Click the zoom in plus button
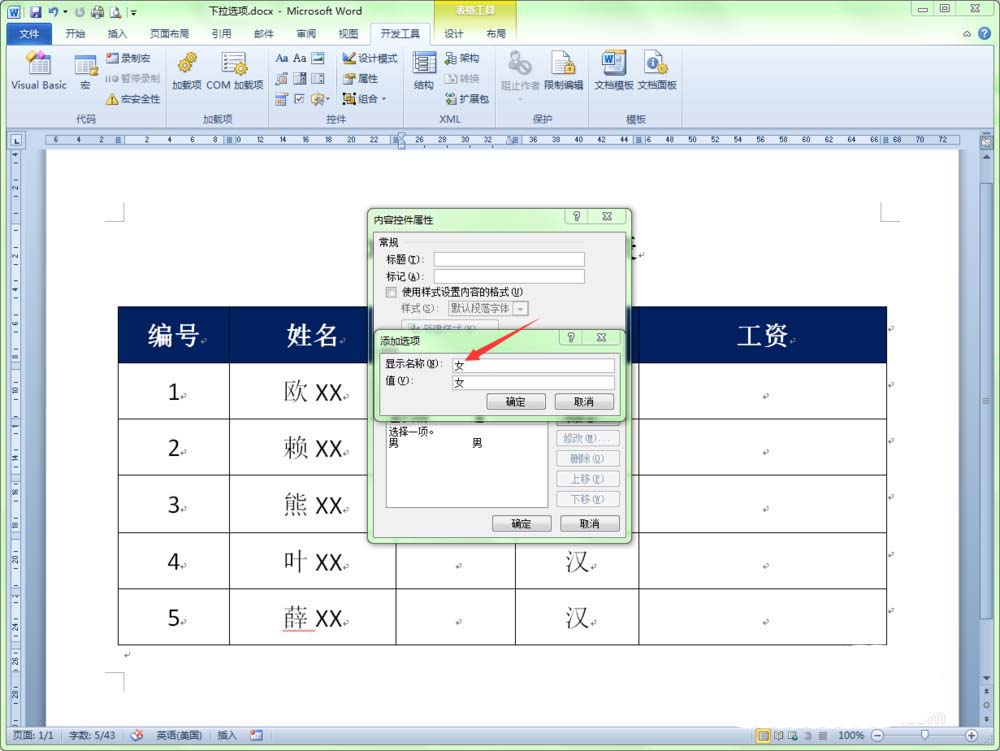The height and width of the screenshot is (751, 1000). click(x=971, y=736)
